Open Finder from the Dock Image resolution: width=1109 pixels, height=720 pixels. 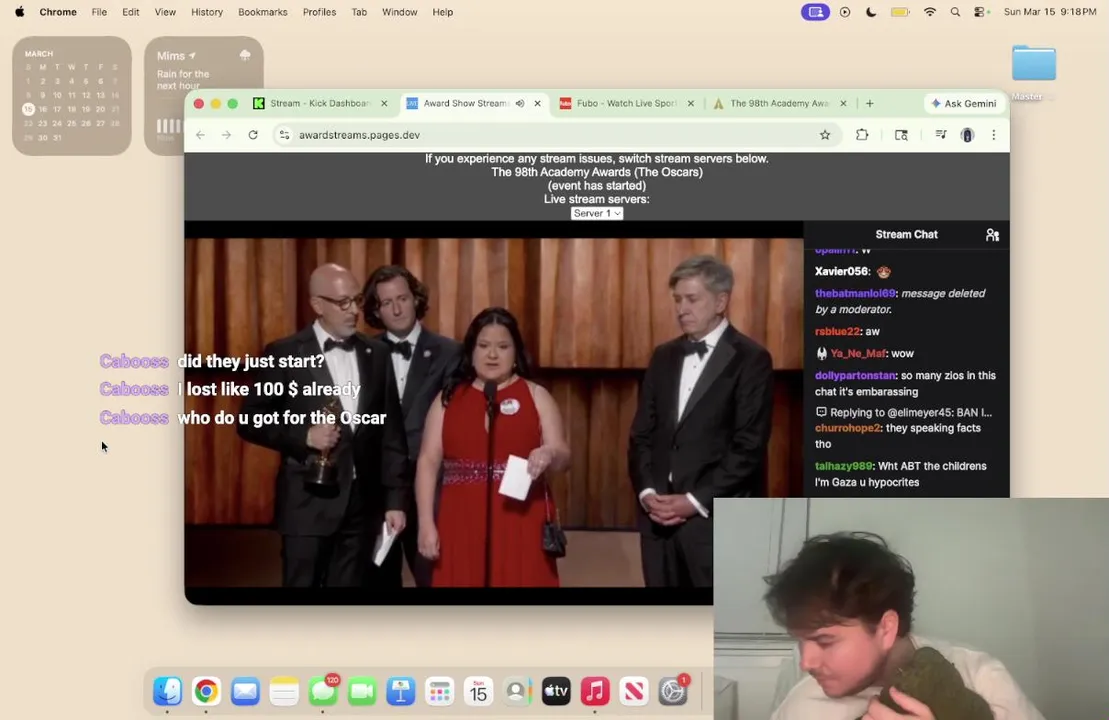[168, 691]
